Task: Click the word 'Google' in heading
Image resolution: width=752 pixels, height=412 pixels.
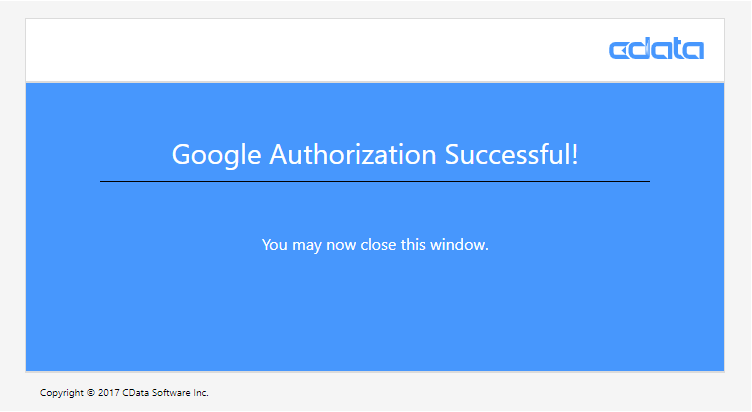Action: pos(216,155)
